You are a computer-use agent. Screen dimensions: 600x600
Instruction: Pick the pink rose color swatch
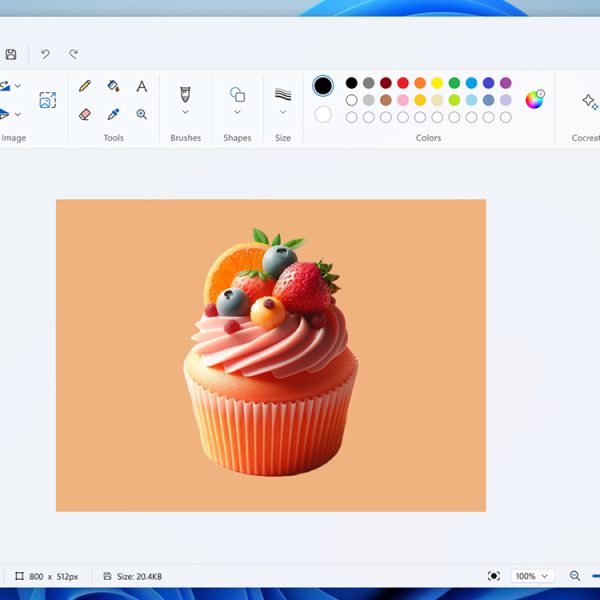[x=403, y=100]
